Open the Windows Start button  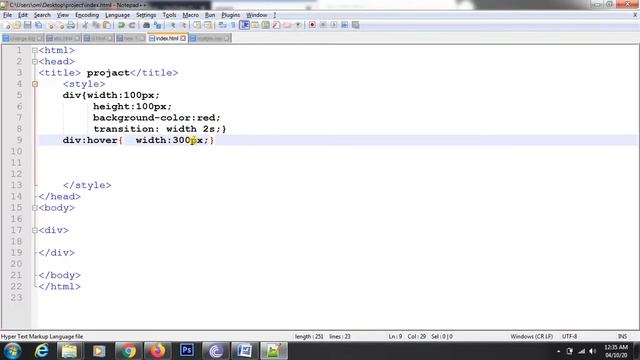(x=12, y=351)
